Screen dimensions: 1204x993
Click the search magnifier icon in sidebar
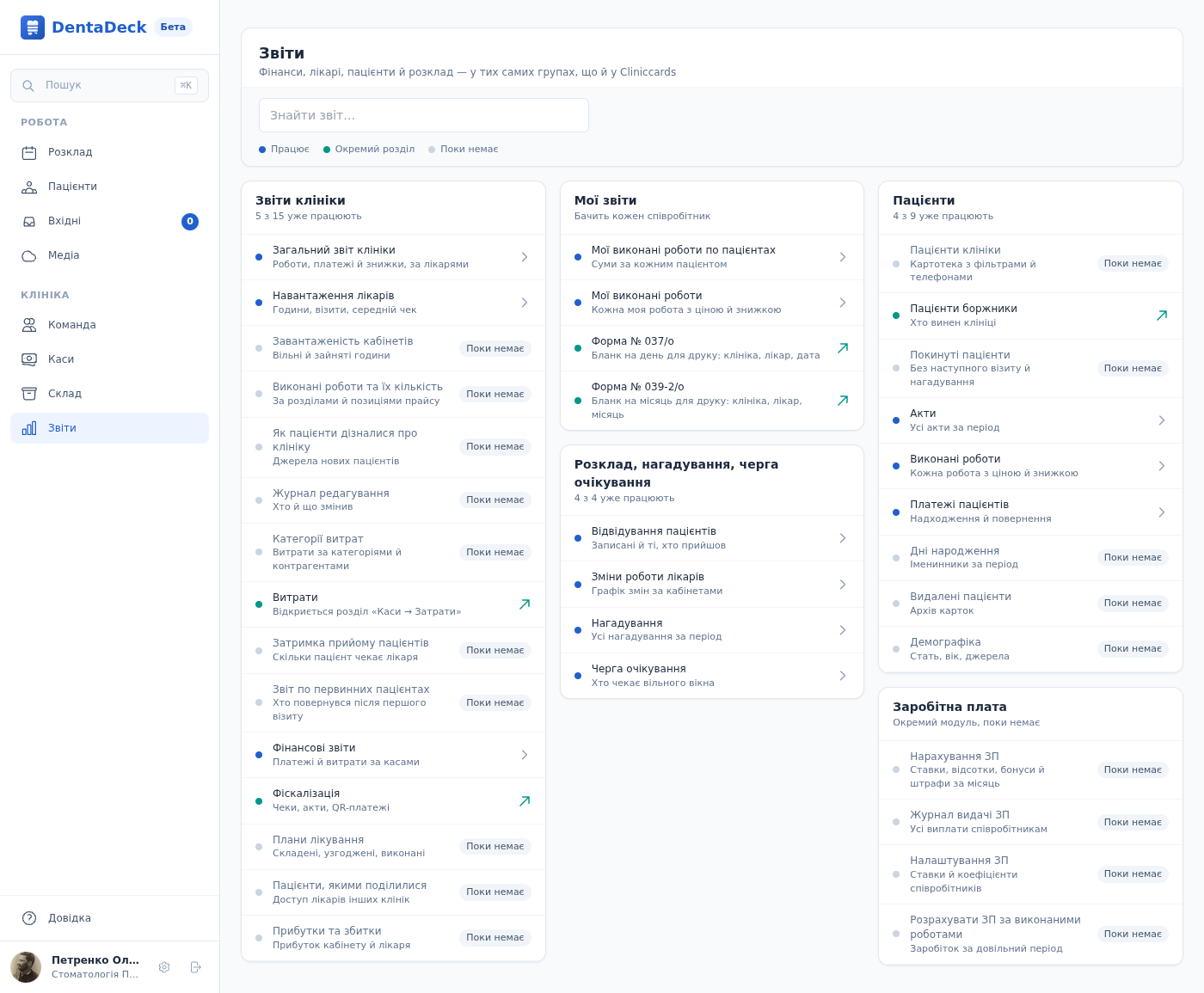28,86
